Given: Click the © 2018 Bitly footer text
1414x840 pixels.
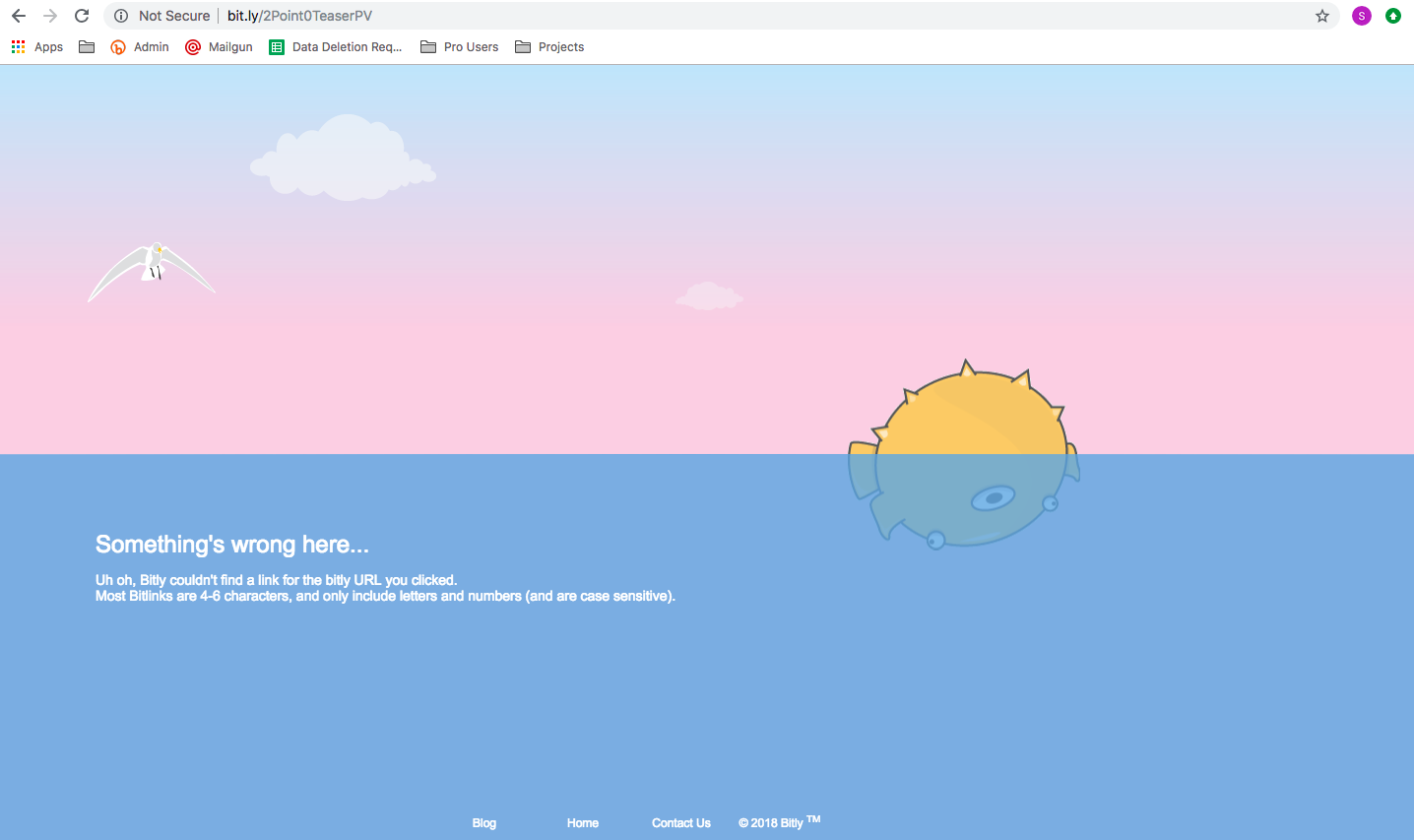Looking at the screenshot, I should tap(779, 822).
